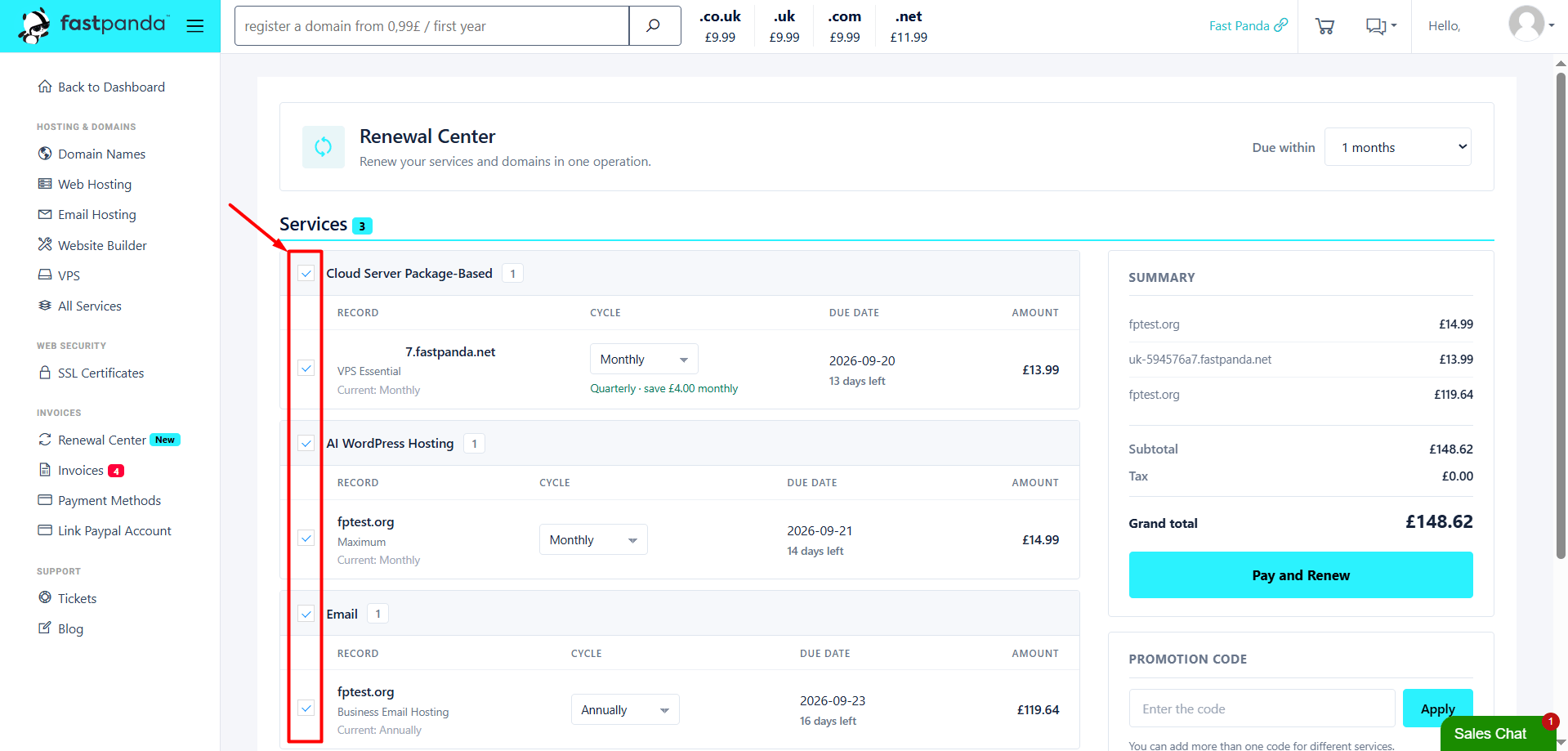Image resolution: width=1568 pixels, height=751 pixels.
Task: Open Website Builder menu item
Action: [102, 245]
